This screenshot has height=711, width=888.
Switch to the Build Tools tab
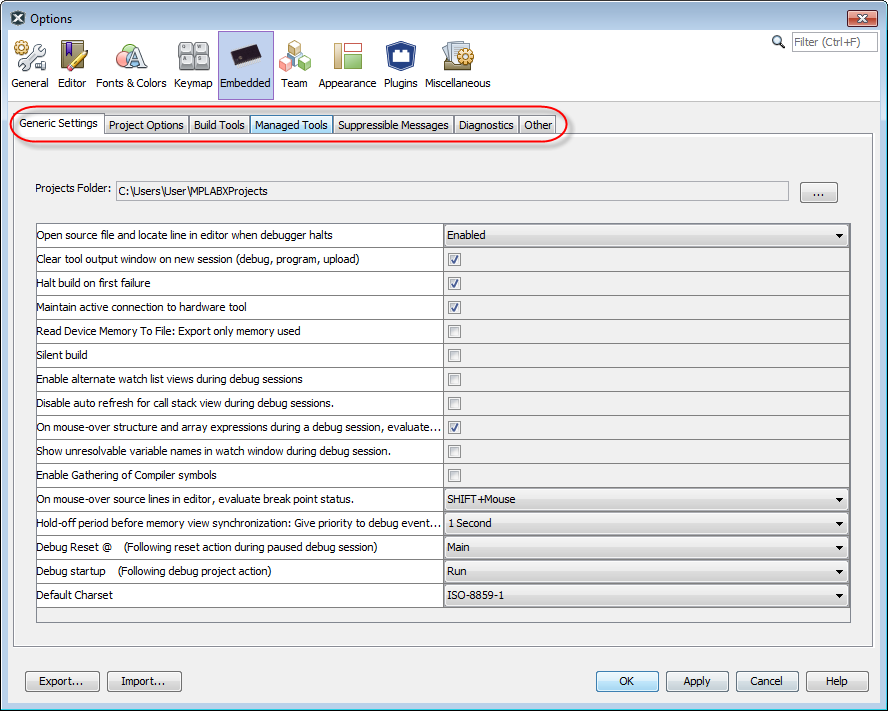pyautogui.click(x=219, y=125)
